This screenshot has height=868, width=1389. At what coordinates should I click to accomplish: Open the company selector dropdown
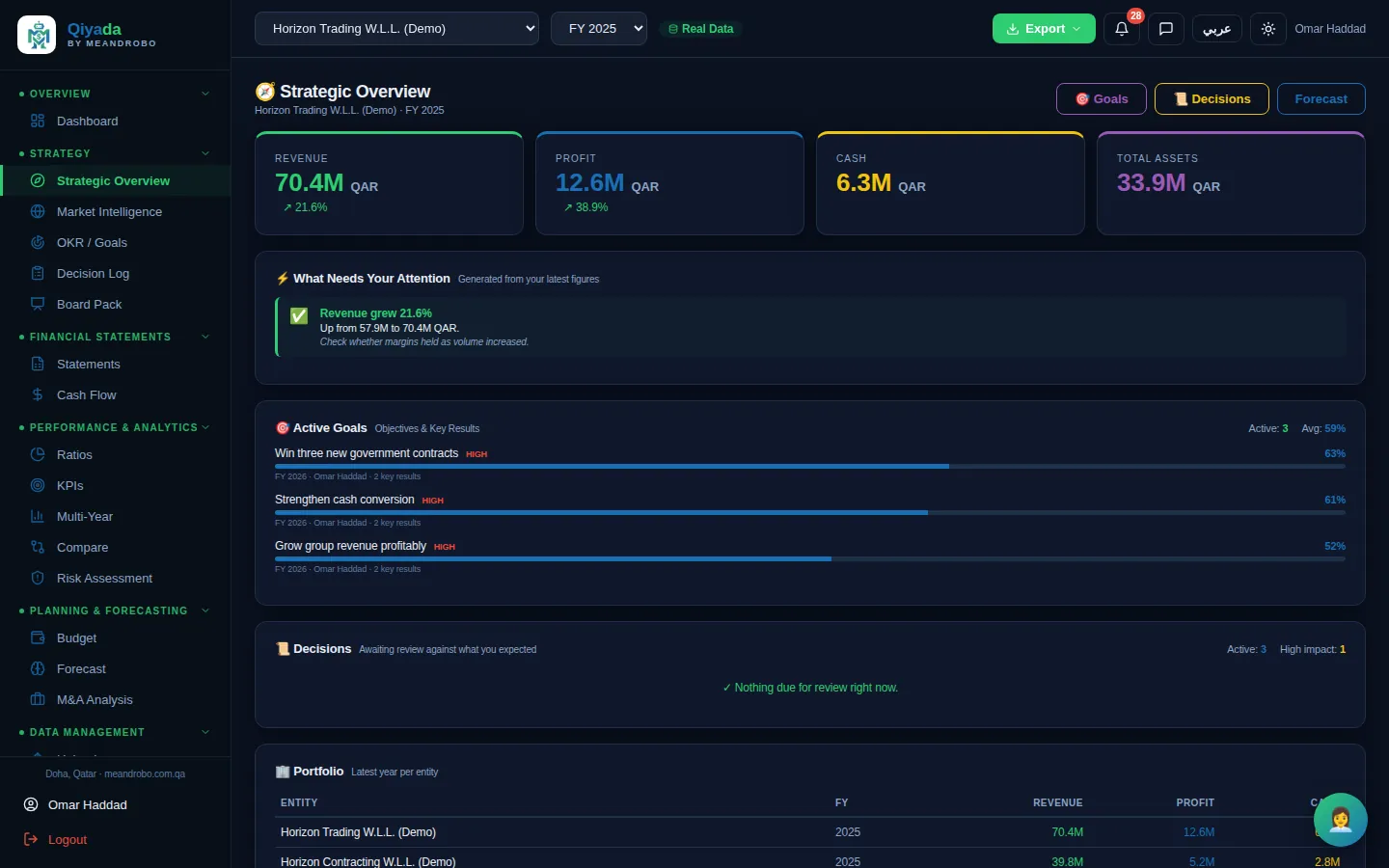point(396,29)
